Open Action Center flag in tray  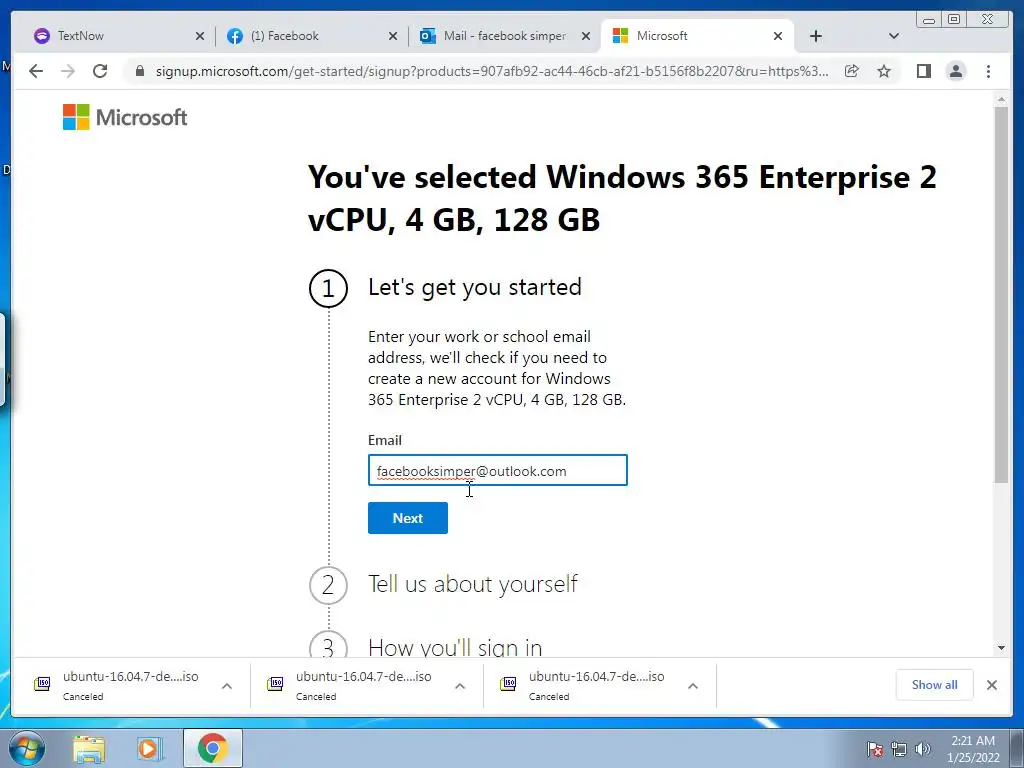click(x=874, y=749)
